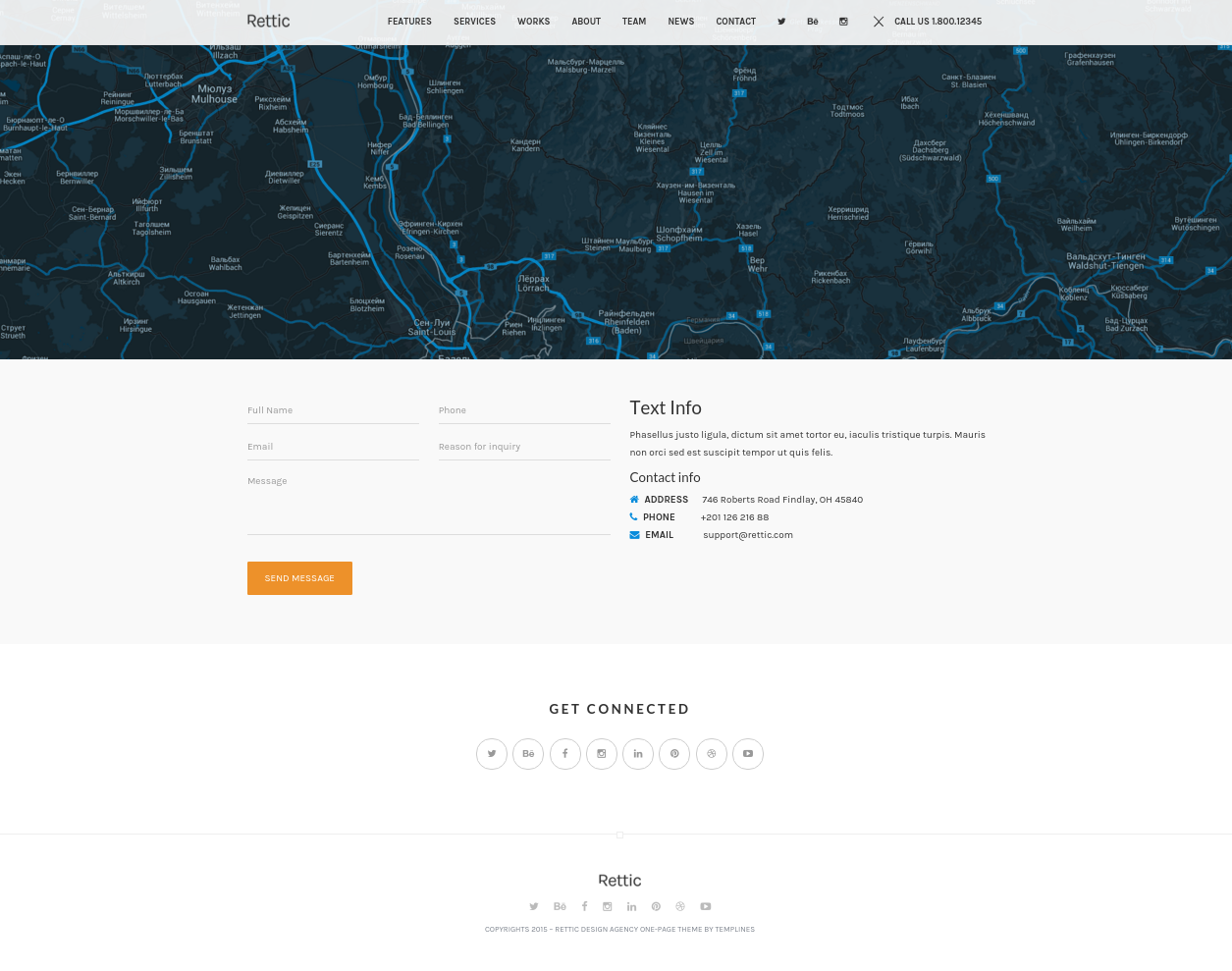Open circled Facebook icon under Get Connected
Viewport: 1232px width, 971px height.
pyautogui.click(x=564, y=754)
